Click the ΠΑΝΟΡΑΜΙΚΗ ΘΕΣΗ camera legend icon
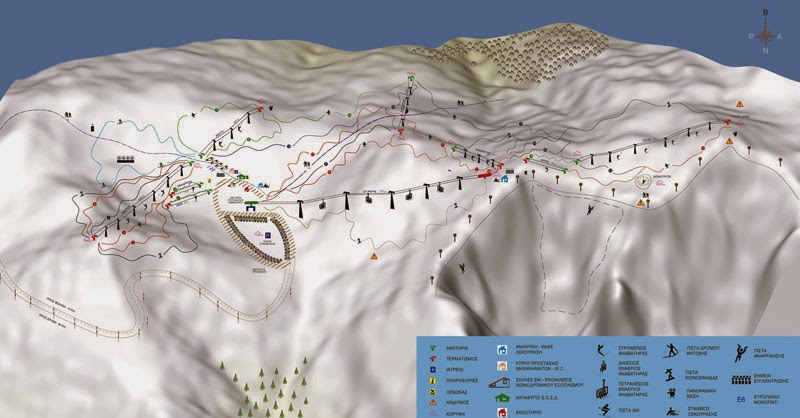The height and width of the screenshot is (418, 800). 669,392
